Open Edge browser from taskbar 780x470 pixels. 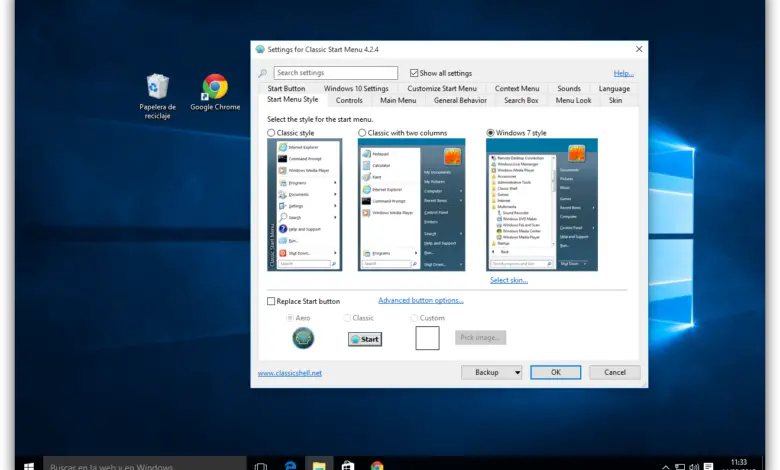coord(290,465)
